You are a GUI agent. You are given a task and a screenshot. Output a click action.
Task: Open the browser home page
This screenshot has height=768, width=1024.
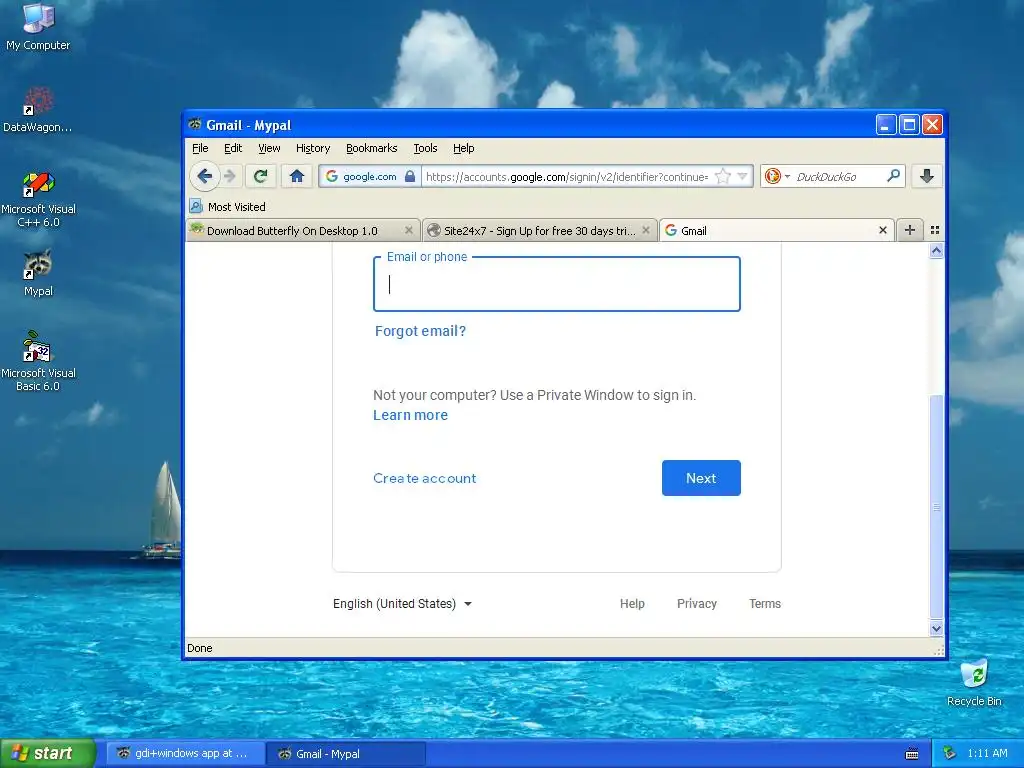[296, 176]
